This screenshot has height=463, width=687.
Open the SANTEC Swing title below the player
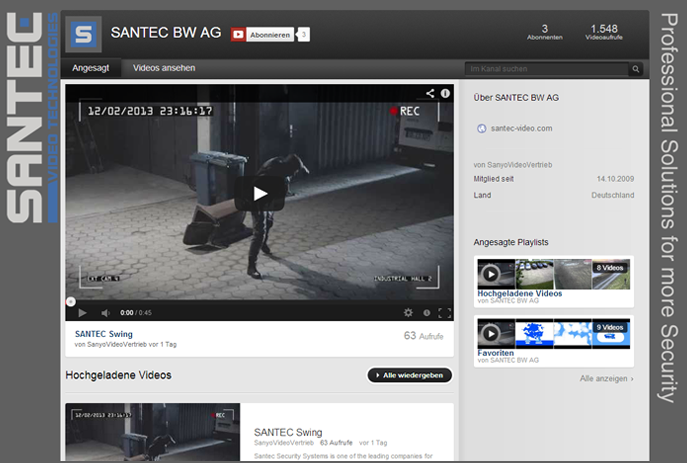104,334
